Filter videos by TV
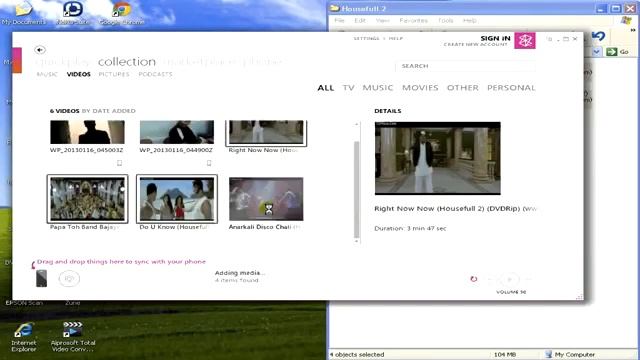The height and width of the screenshot is (360, 640). coord(348,88)
